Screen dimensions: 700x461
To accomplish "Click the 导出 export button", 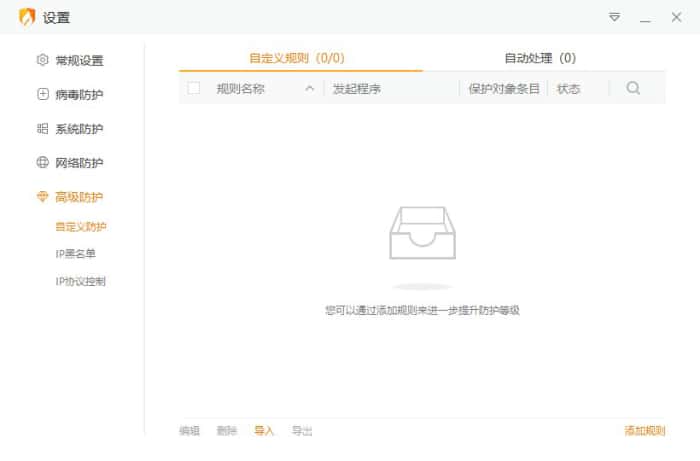I will 302,431.
